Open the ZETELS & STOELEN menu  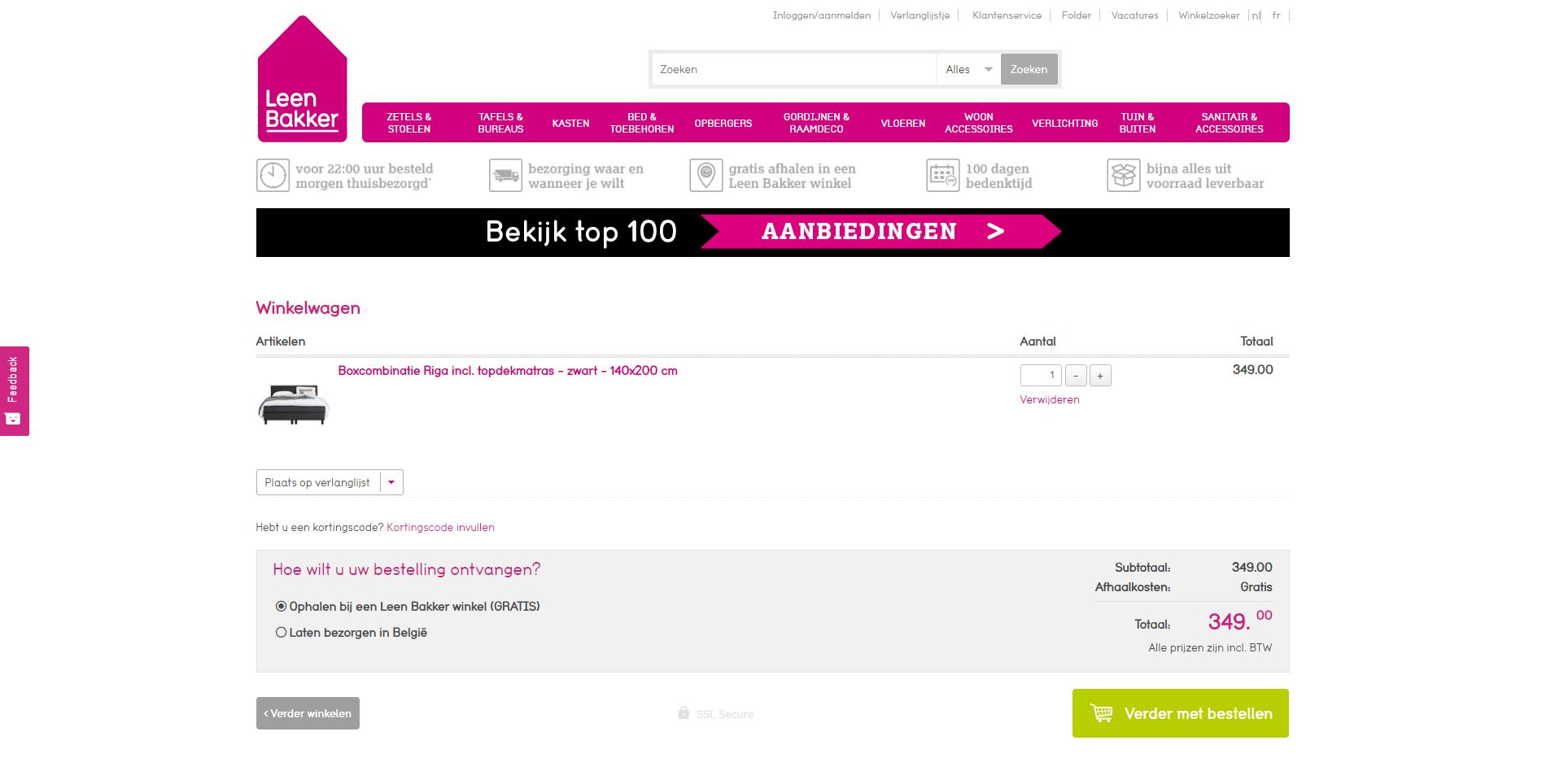[x=409, y=123]
